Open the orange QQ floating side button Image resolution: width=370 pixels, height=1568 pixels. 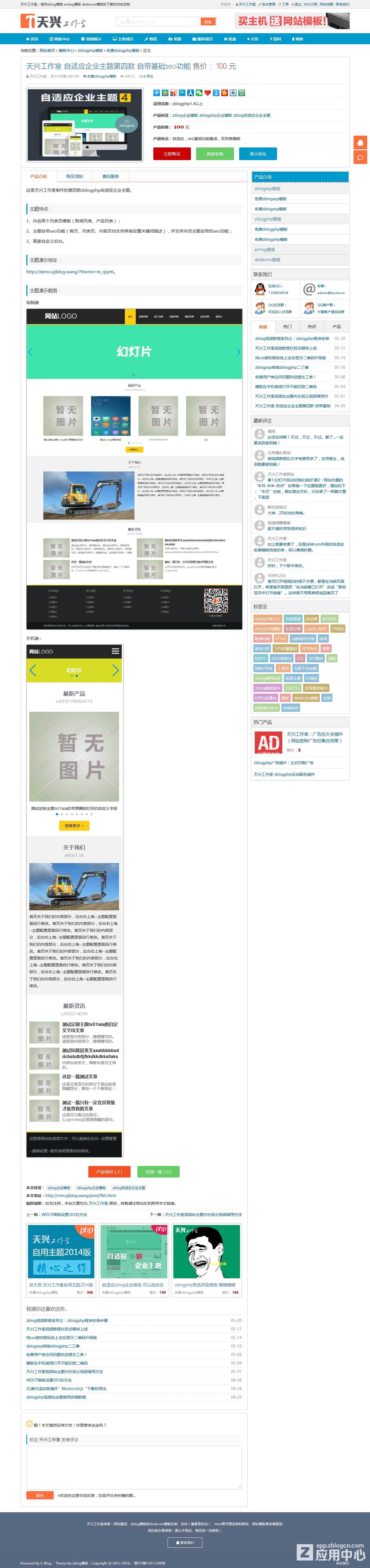[361, 143]
